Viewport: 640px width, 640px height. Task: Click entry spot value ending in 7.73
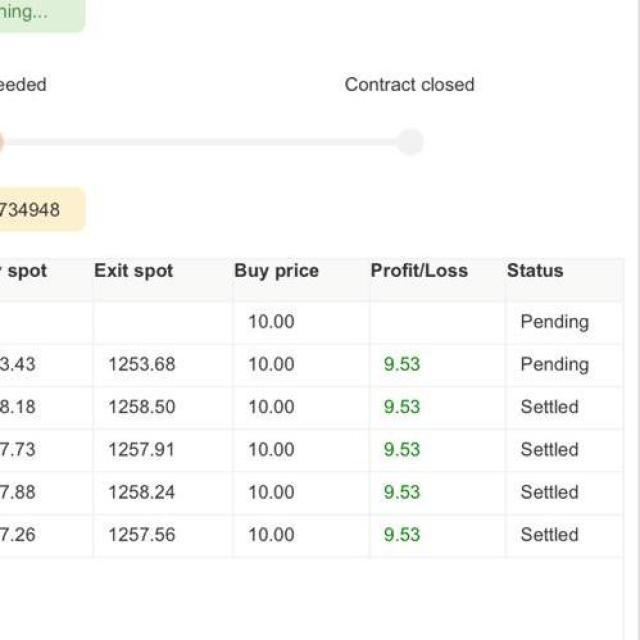coord(18,449)
